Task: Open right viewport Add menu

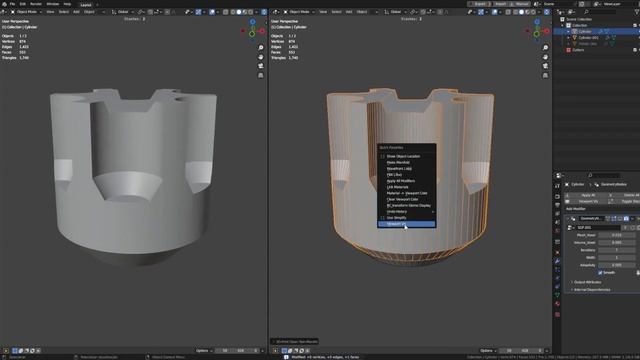Action: click(x=349, y=12)
